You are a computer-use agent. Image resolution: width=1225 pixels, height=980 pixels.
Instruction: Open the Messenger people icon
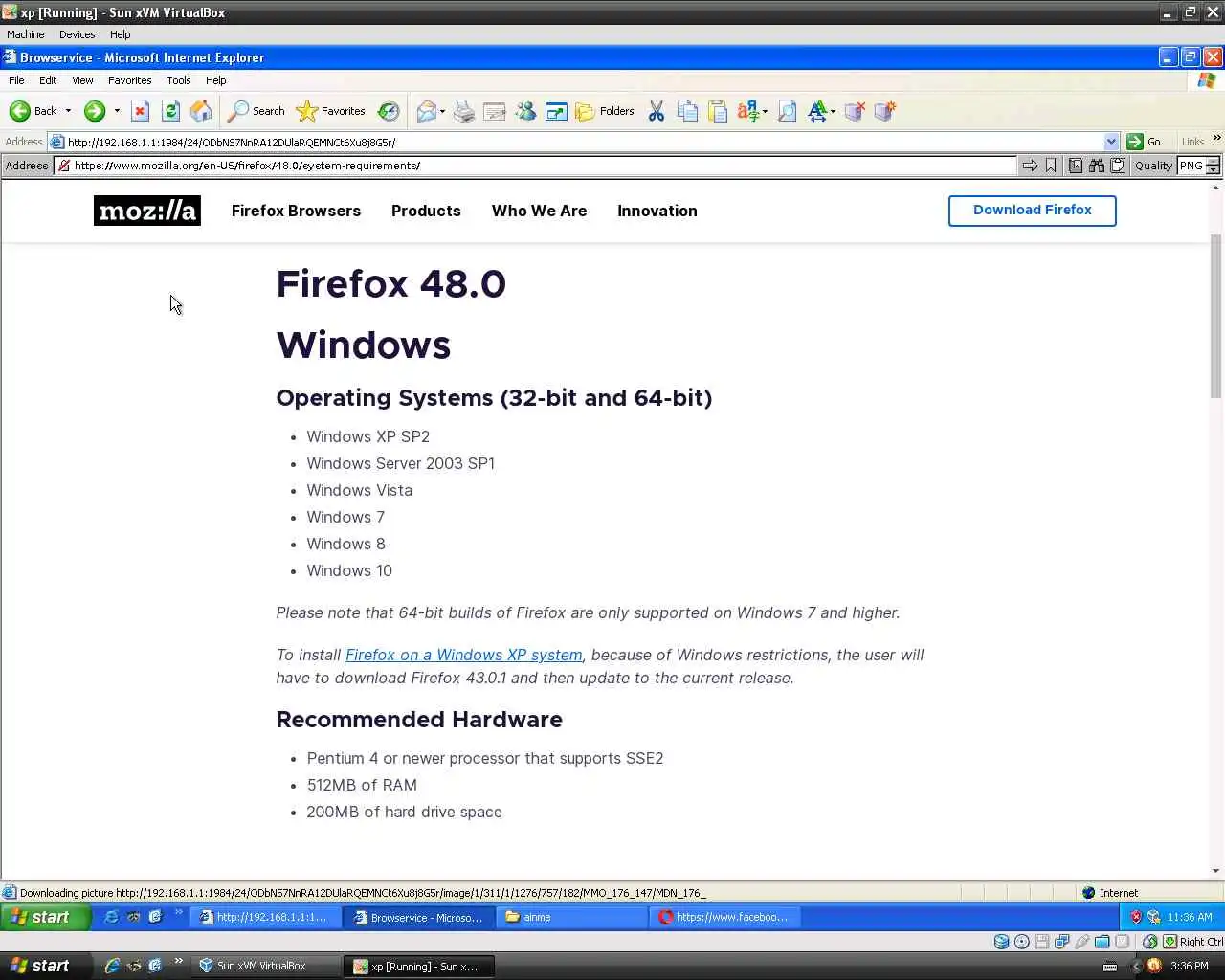[525, 111]
